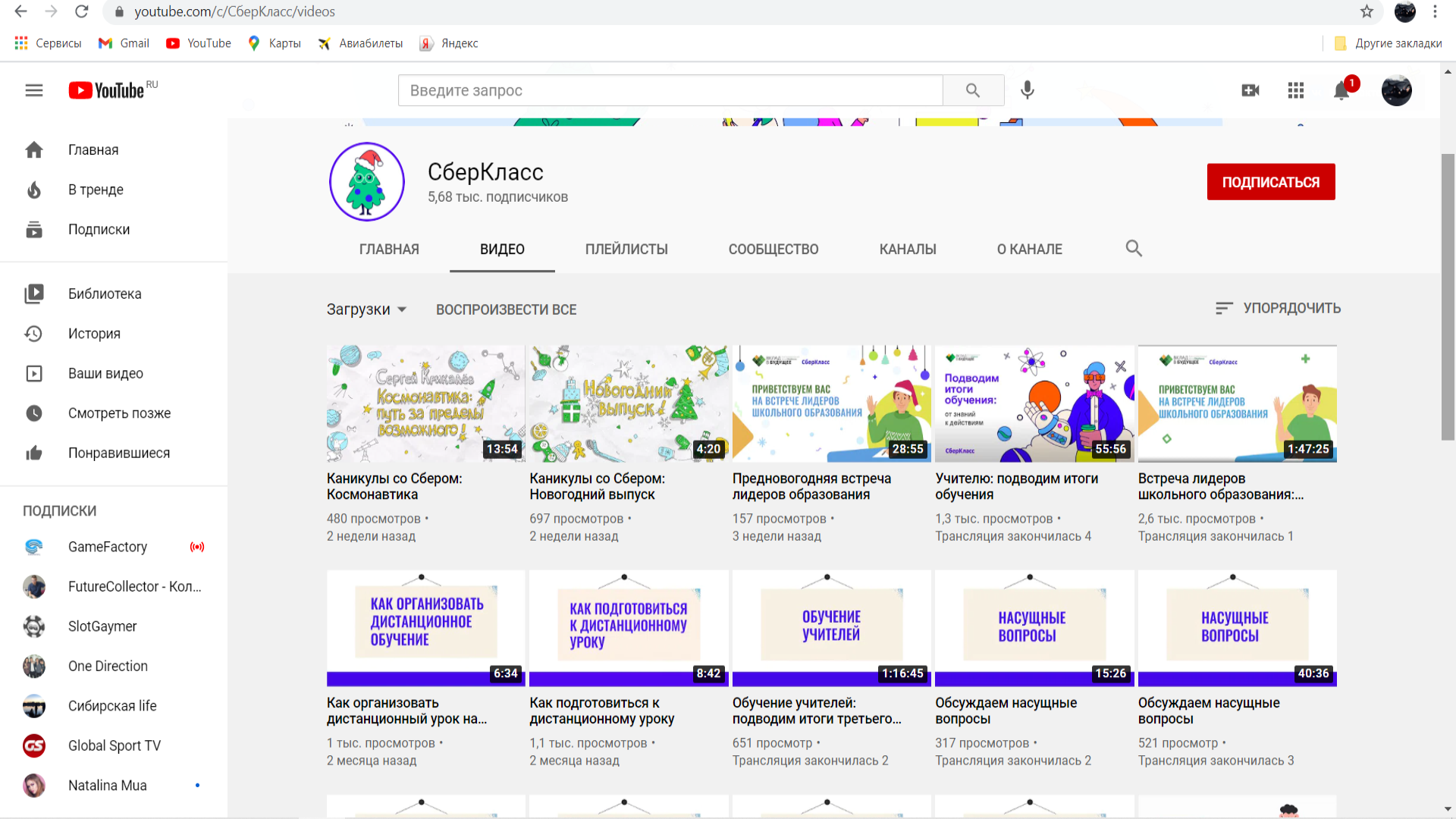Screen dimensions: 1456x819
Task: Open 40:36 Насущные вопросы thumbnail
Action: coord(1237,628)
